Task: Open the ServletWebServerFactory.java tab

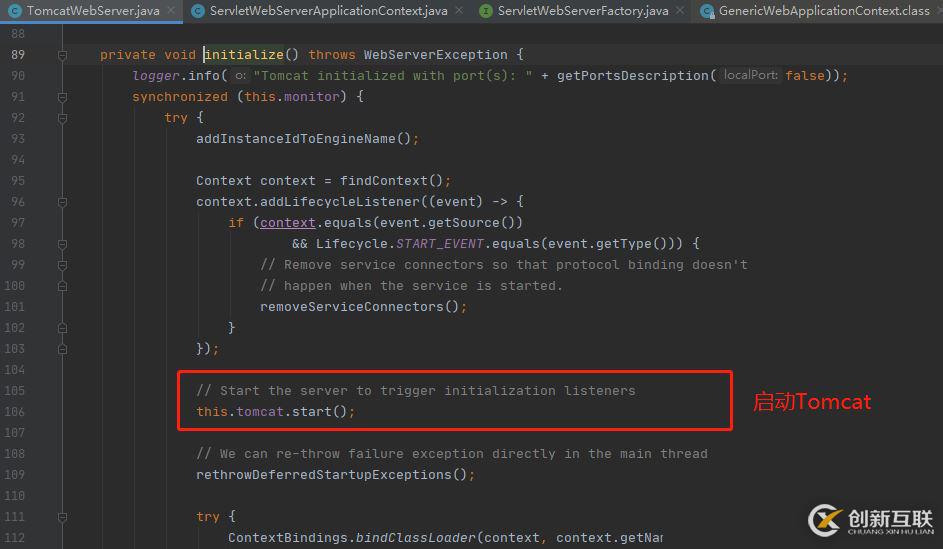Action: pos(583,11)
